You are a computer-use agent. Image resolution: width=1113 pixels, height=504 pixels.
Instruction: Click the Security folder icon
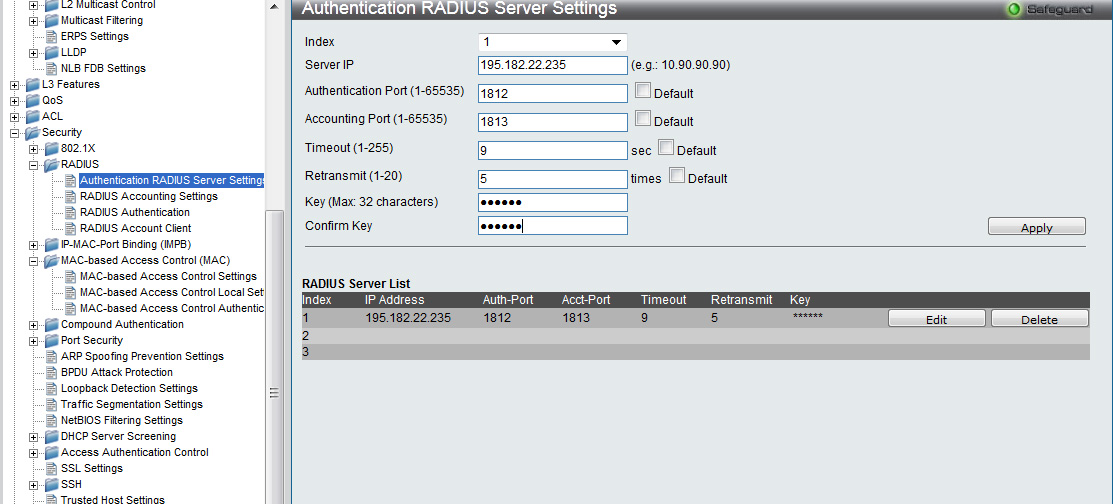(x=32, y=132)
